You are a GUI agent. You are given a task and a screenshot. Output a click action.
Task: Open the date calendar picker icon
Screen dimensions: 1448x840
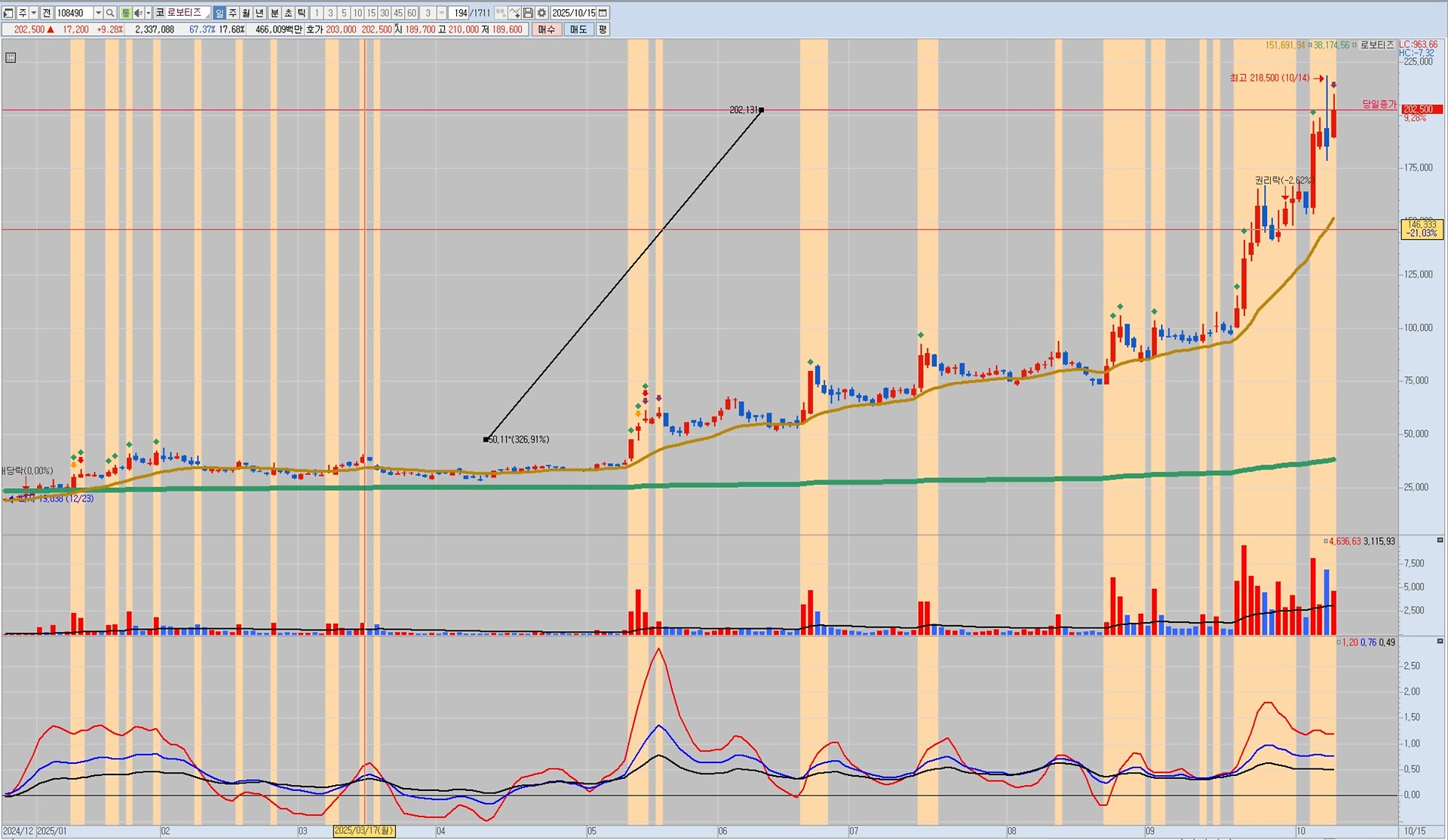click(x=603, y=13)
